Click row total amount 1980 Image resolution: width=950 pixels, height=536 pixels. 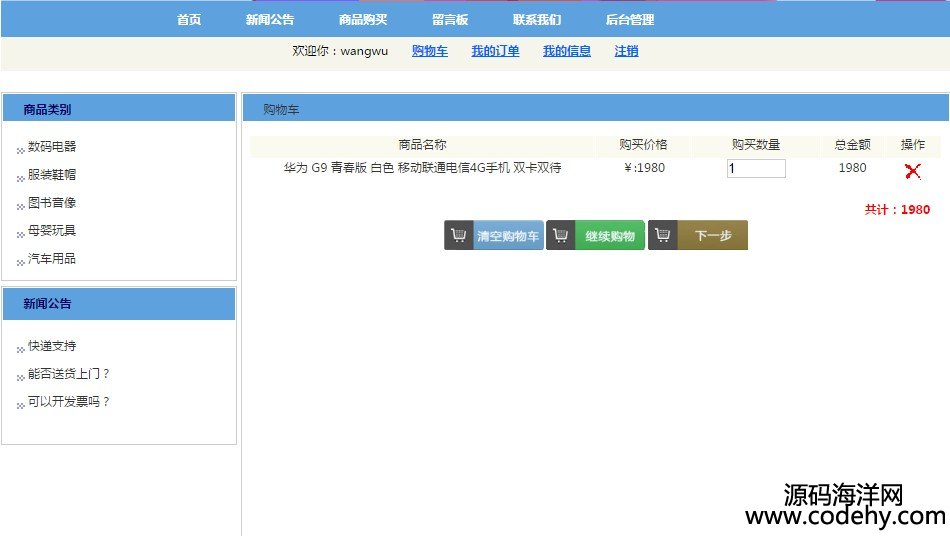pyautogui.click(x=852, y=168)
